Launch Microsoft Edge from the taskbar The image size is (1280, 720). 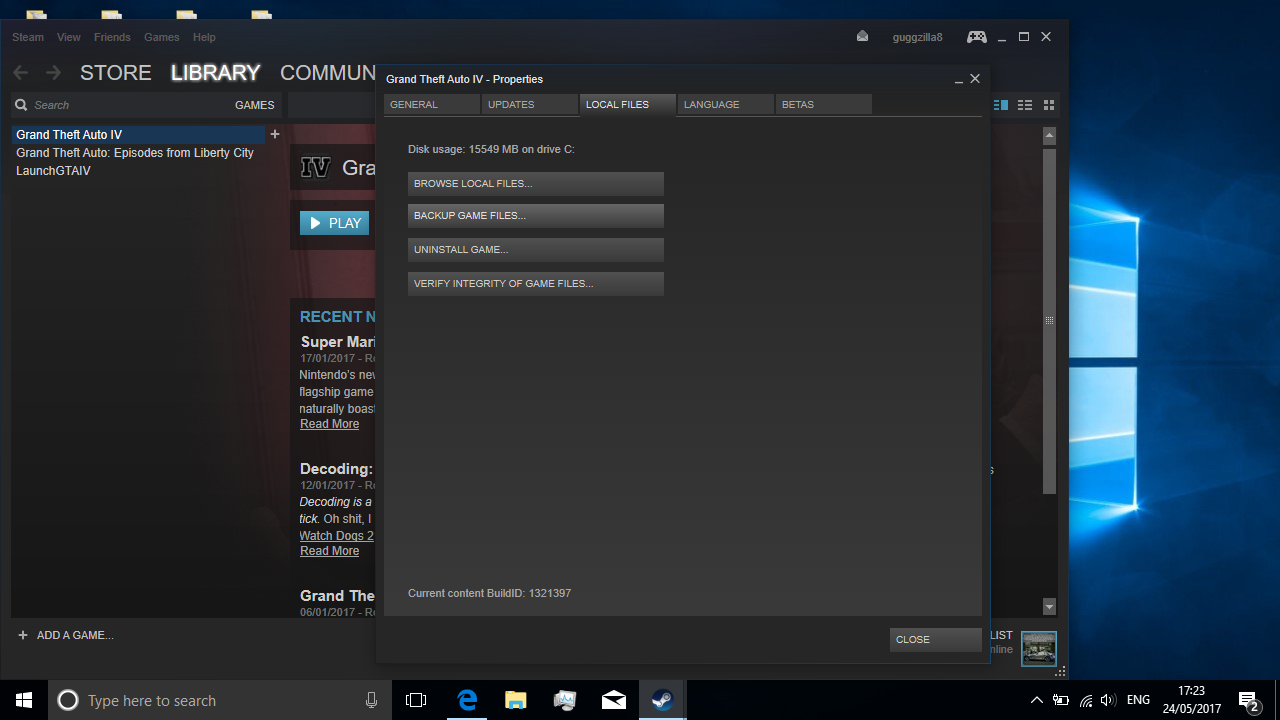pyautogui.click(x=467, y=700)
